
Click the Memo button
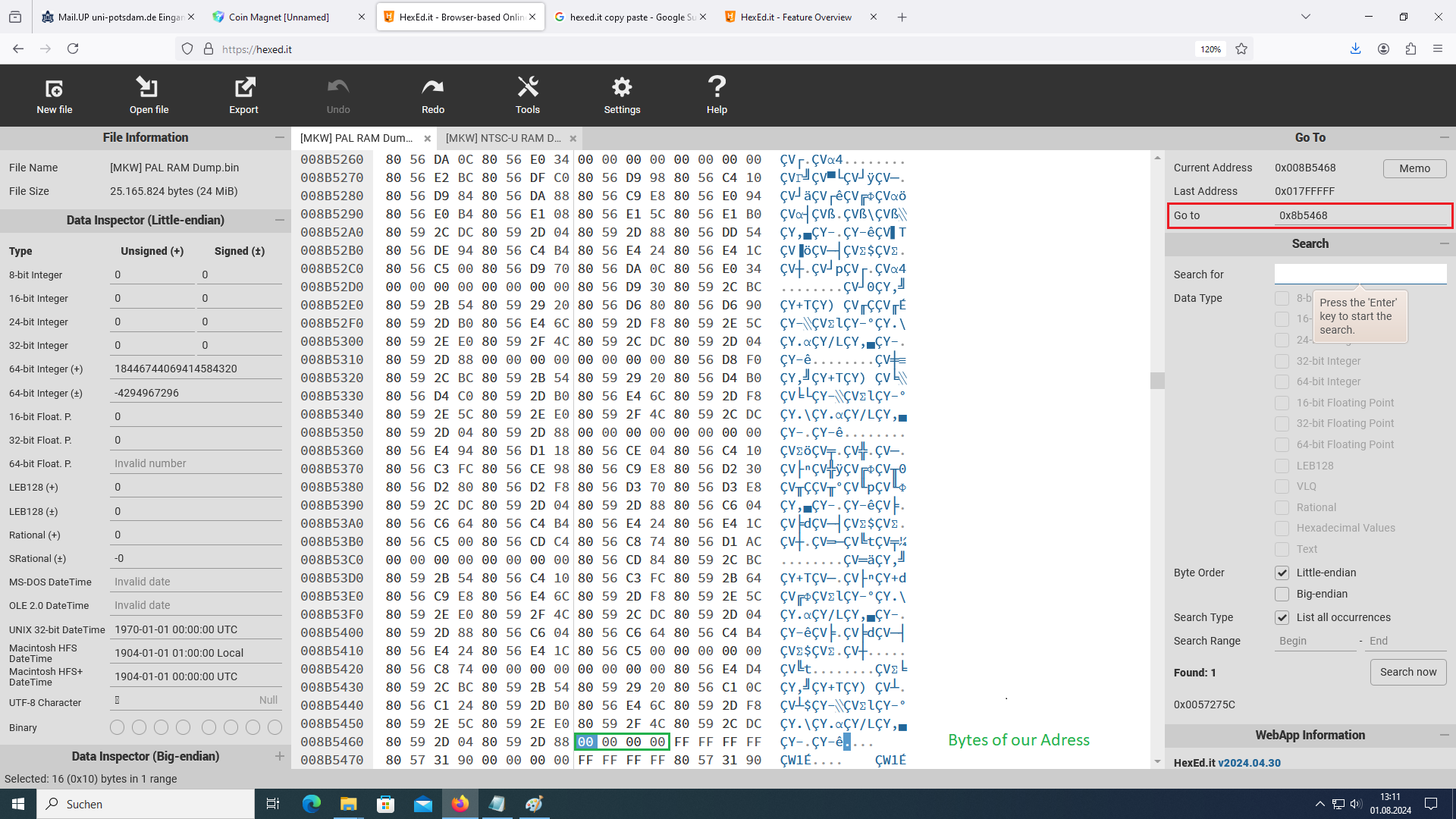point(1414,168)
